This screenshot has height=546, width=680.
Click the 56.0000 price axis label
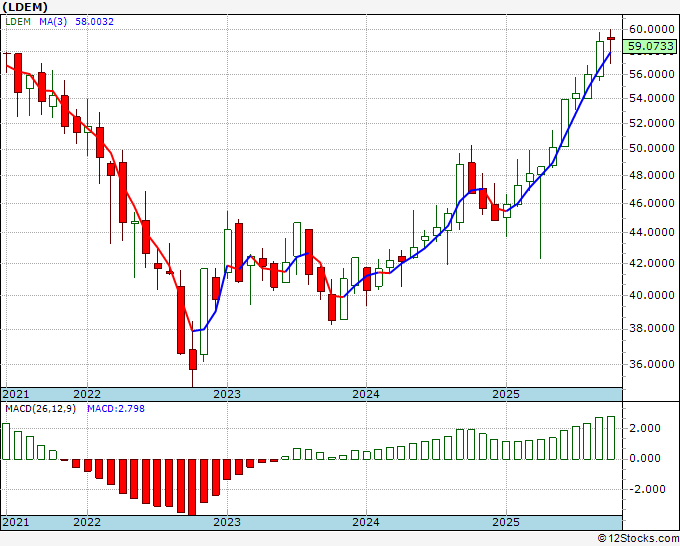click(x=652, y=74)
